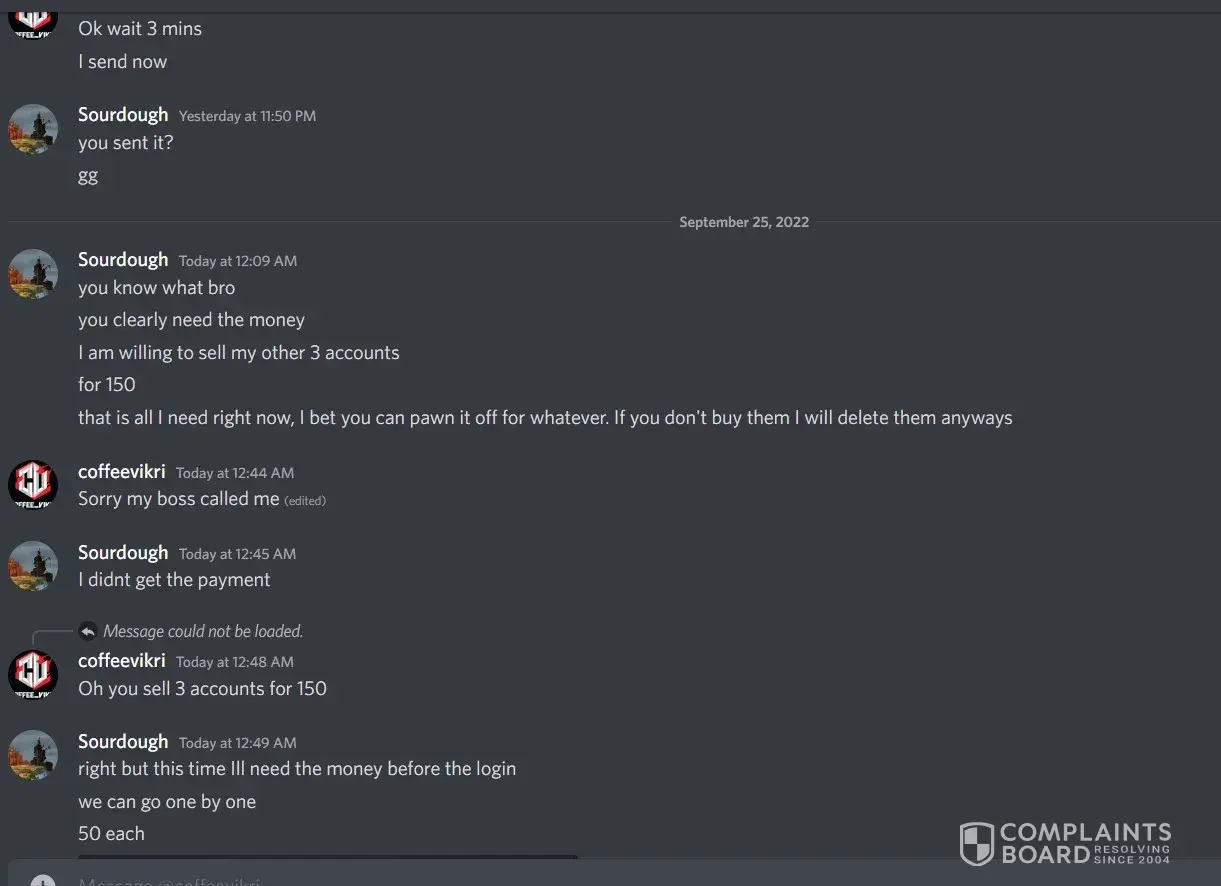Click the 'Today at 12:45 AM' timestamp
Image resolution: width=1221 pixels, height=886 pixels.
click(x=237, y=554)
